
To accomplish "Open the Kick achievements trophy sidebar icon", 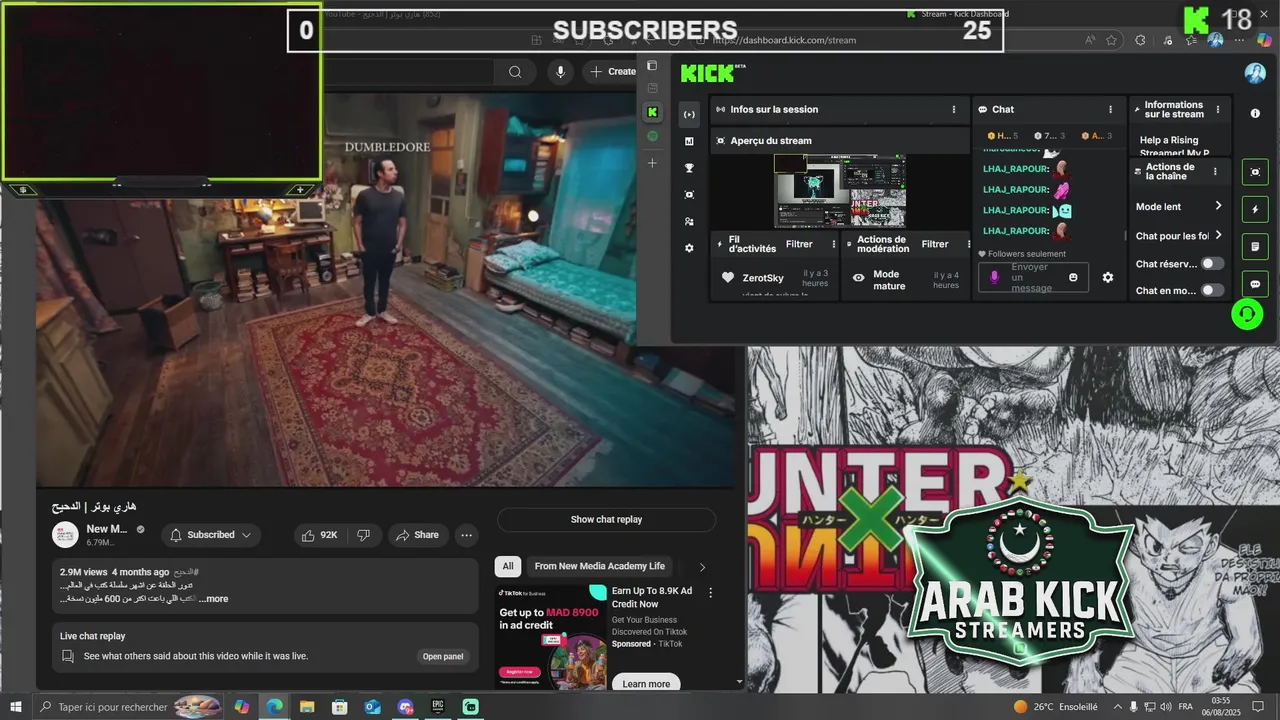I will pyautogui.click(x=689, y=168).
